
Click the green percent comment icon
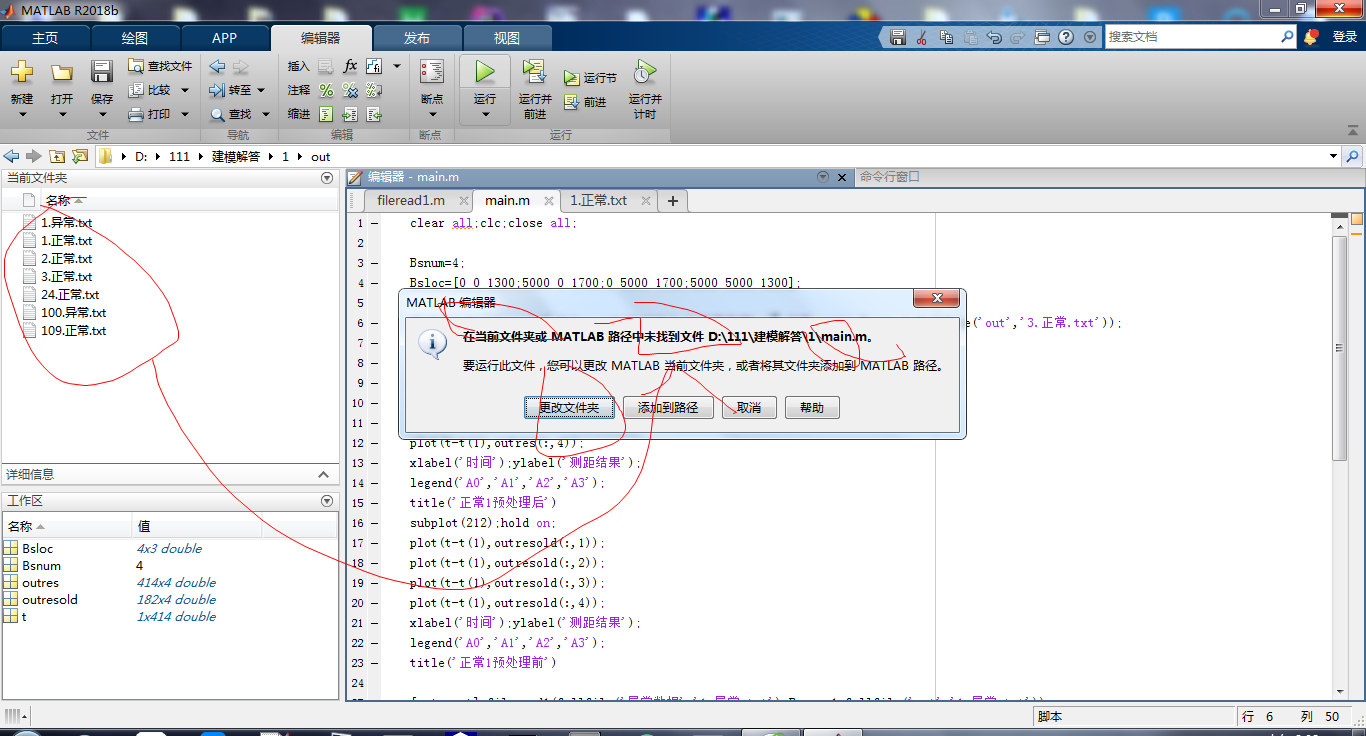326,90
